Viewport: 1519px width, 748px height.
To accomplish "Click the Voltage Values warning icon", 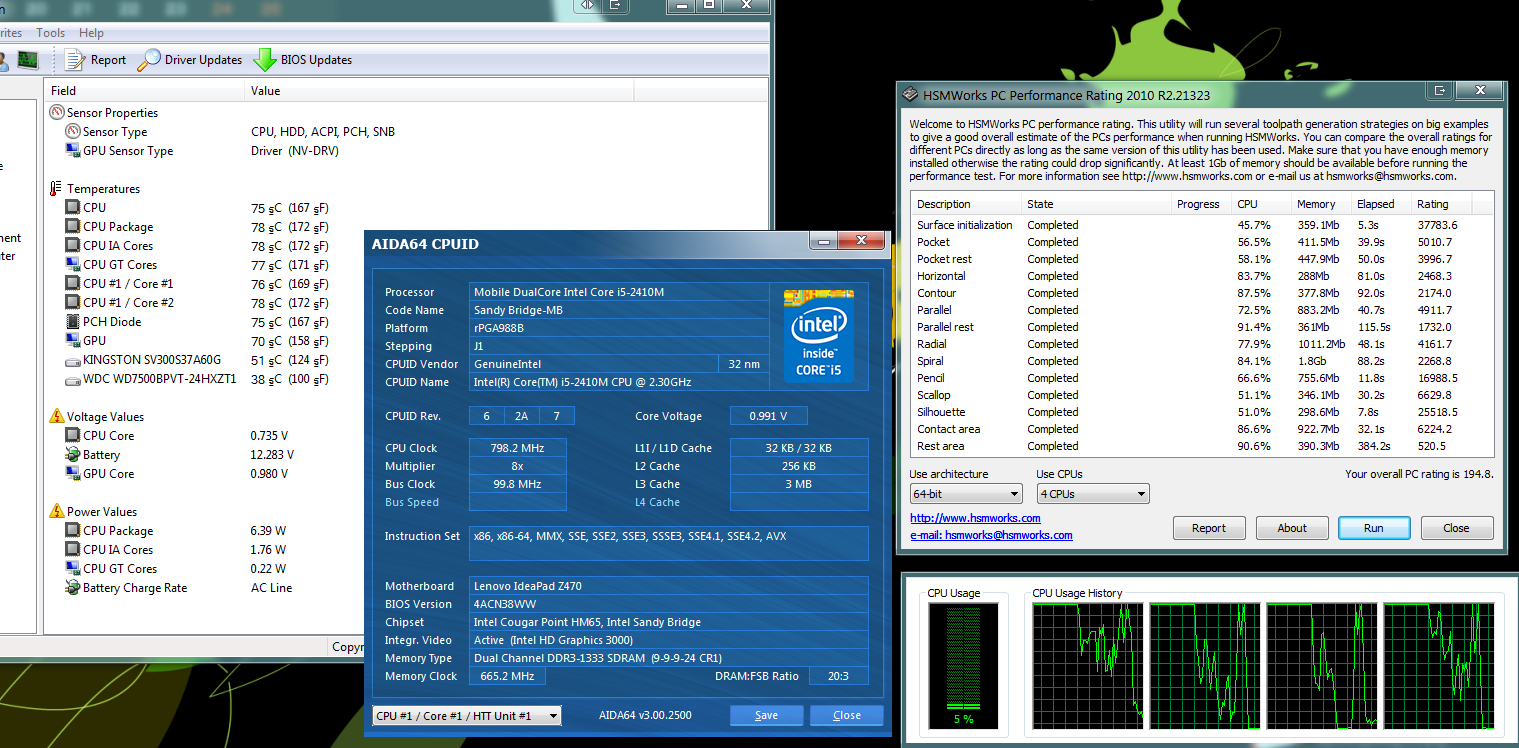I will click(57, 417).
